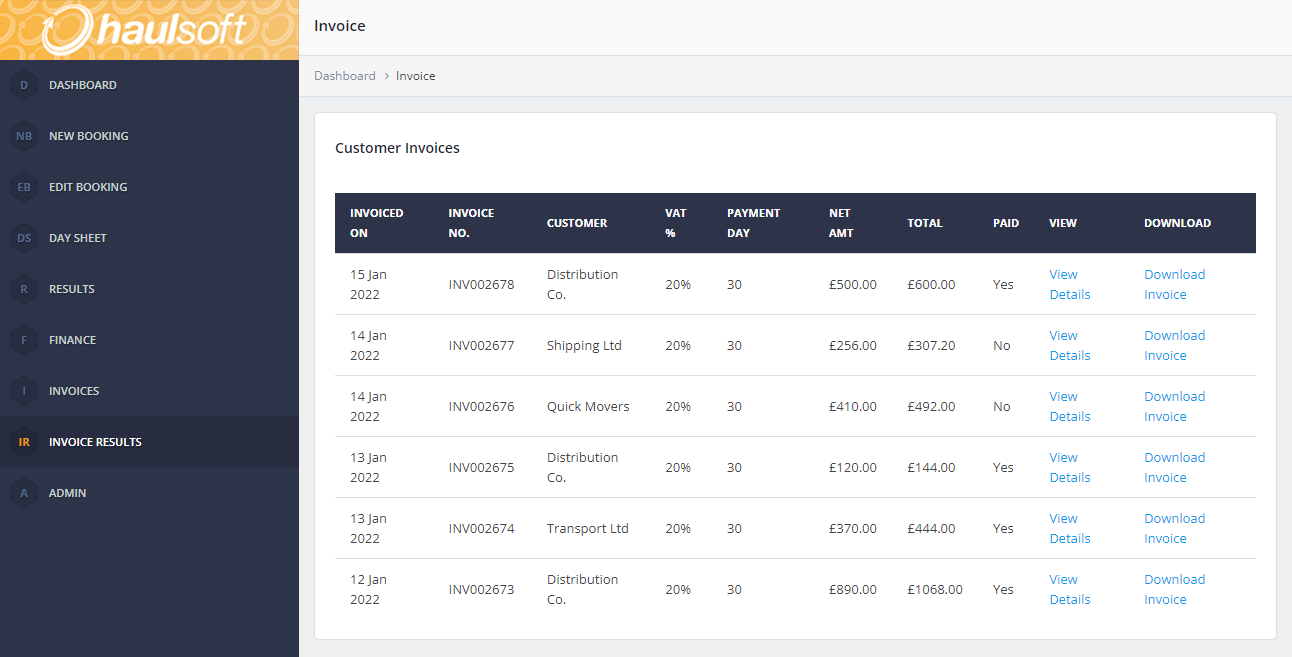Click invoice number INV002673
The image size is (1292, 657).
tap(481, 589)
